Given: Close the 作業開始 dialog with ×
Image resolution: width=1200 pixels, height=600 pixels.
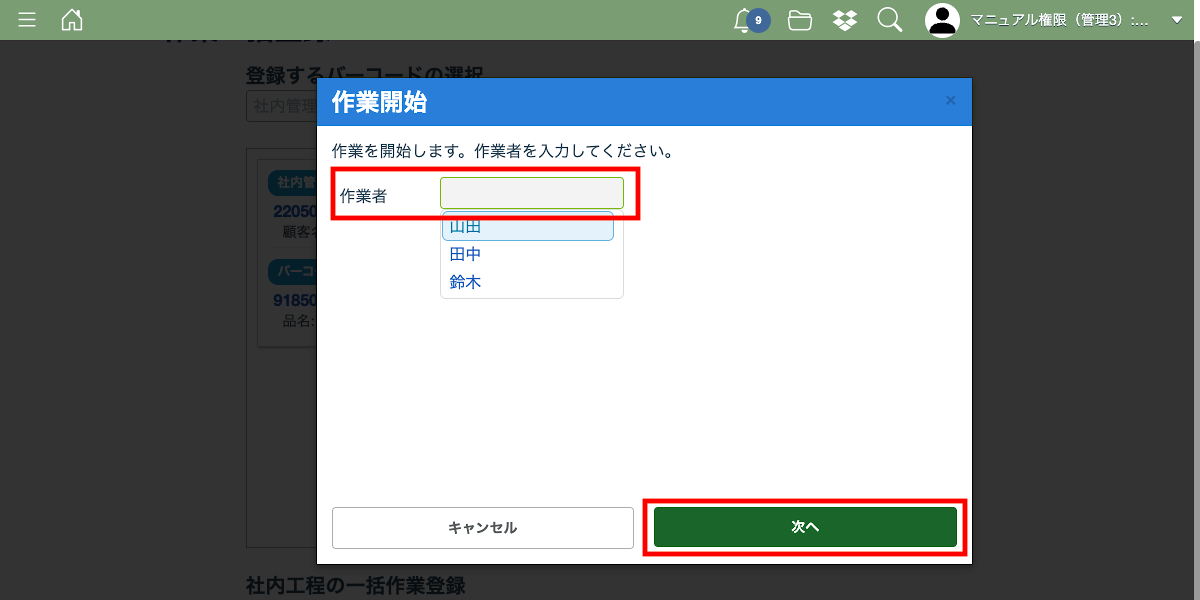Looking at the screenshot, I should coord(950,100).
